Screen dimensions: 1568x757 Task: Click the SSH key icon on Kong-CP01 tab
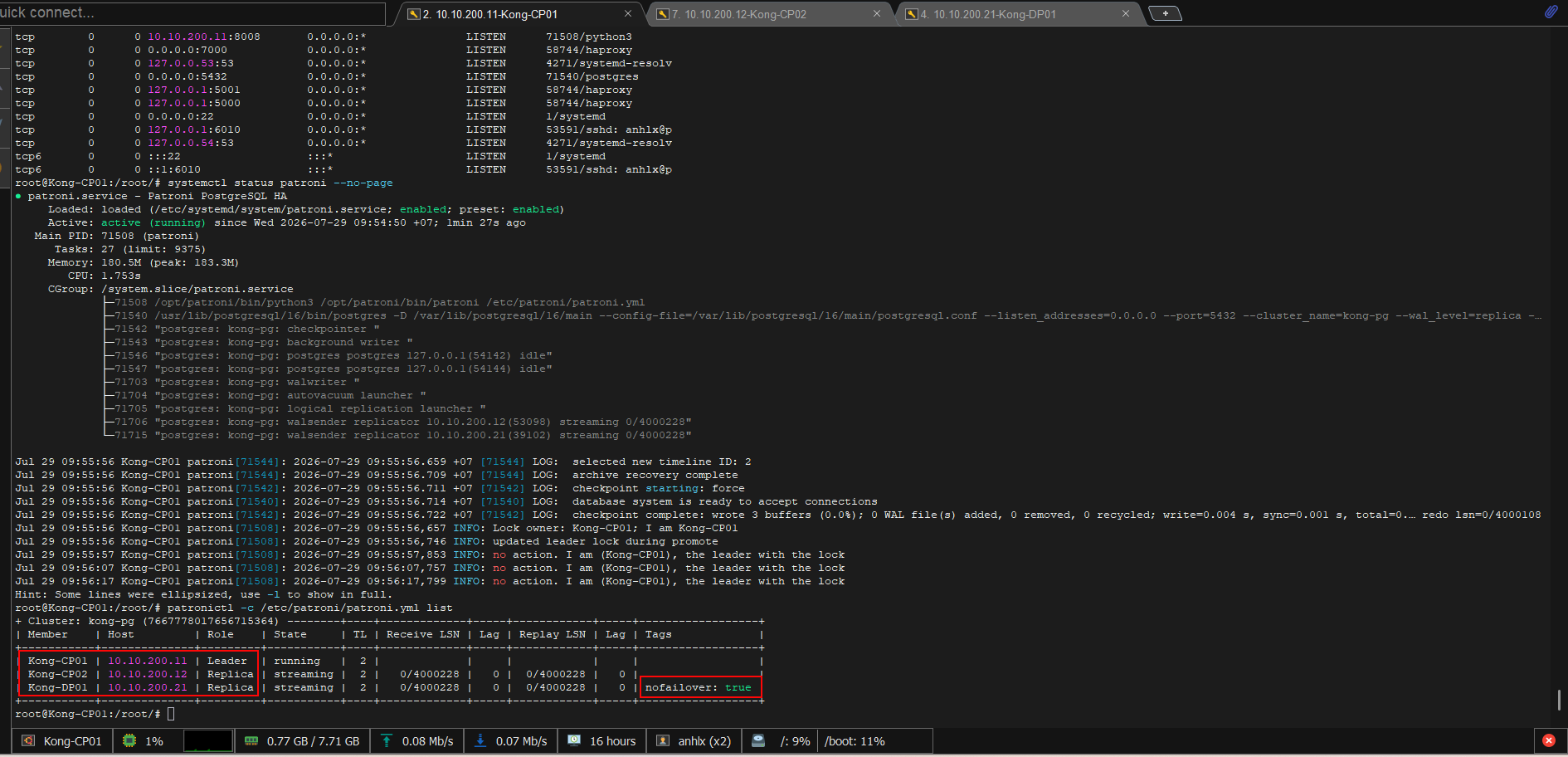[414, 14]
